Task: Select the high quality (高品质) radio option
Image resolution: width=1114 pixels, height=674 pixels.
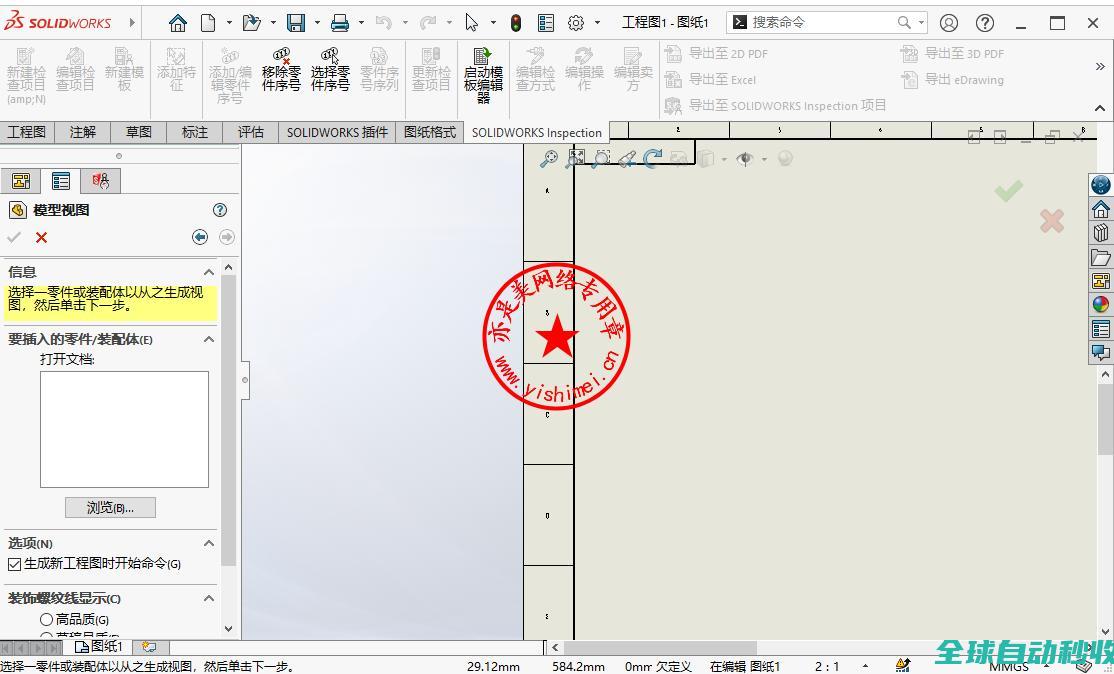Action: tap(46, 619)
